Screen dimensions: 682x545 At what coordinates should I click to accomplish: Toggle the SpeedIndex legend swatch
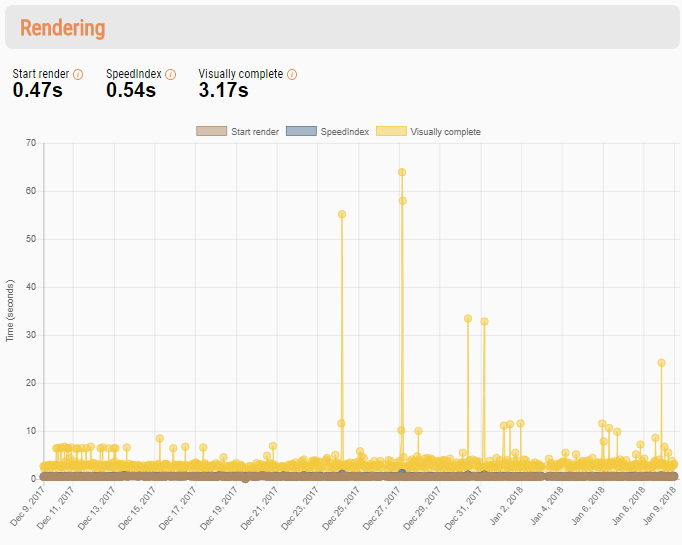301,131
